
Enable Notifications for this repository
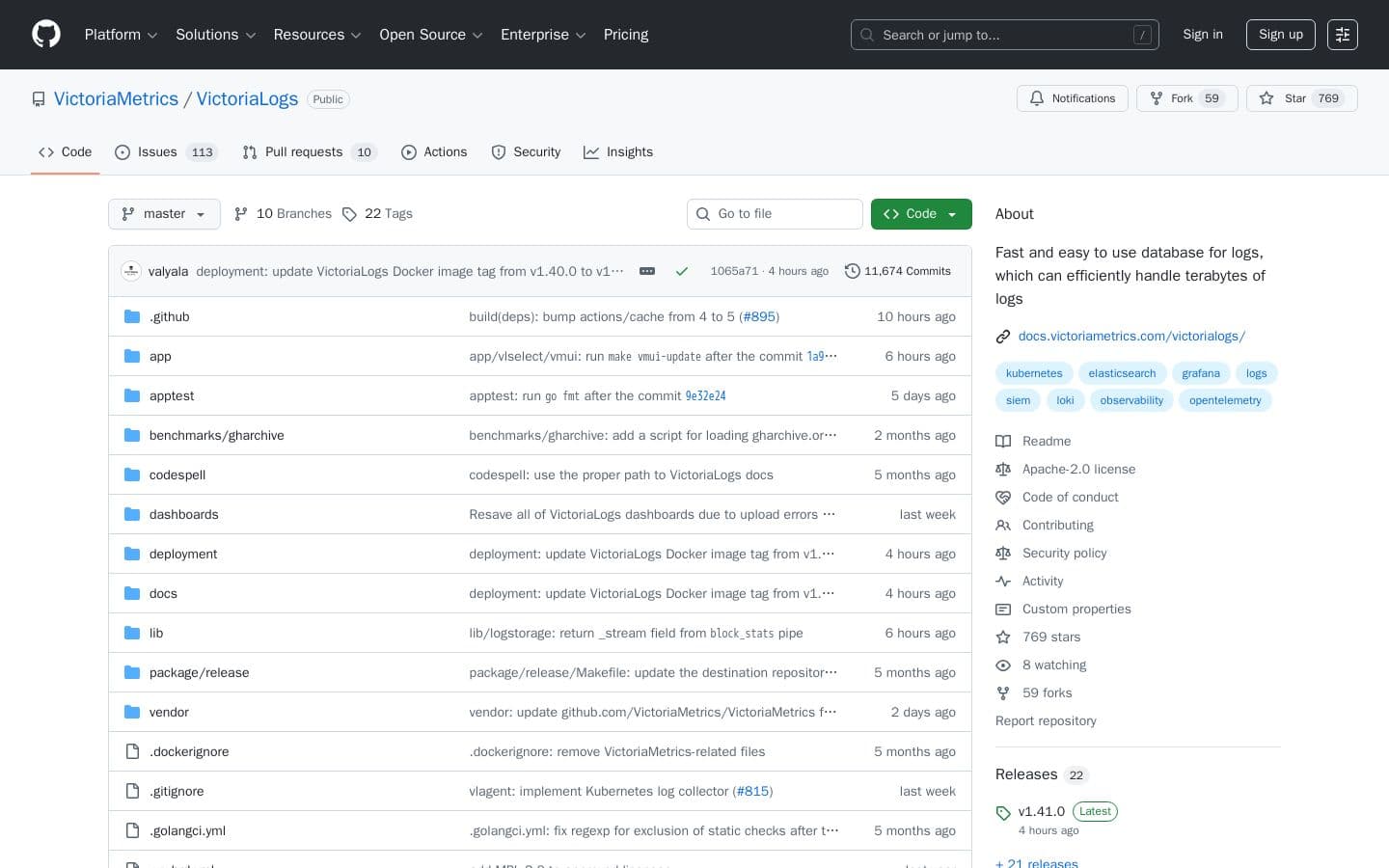(1073, 98)
